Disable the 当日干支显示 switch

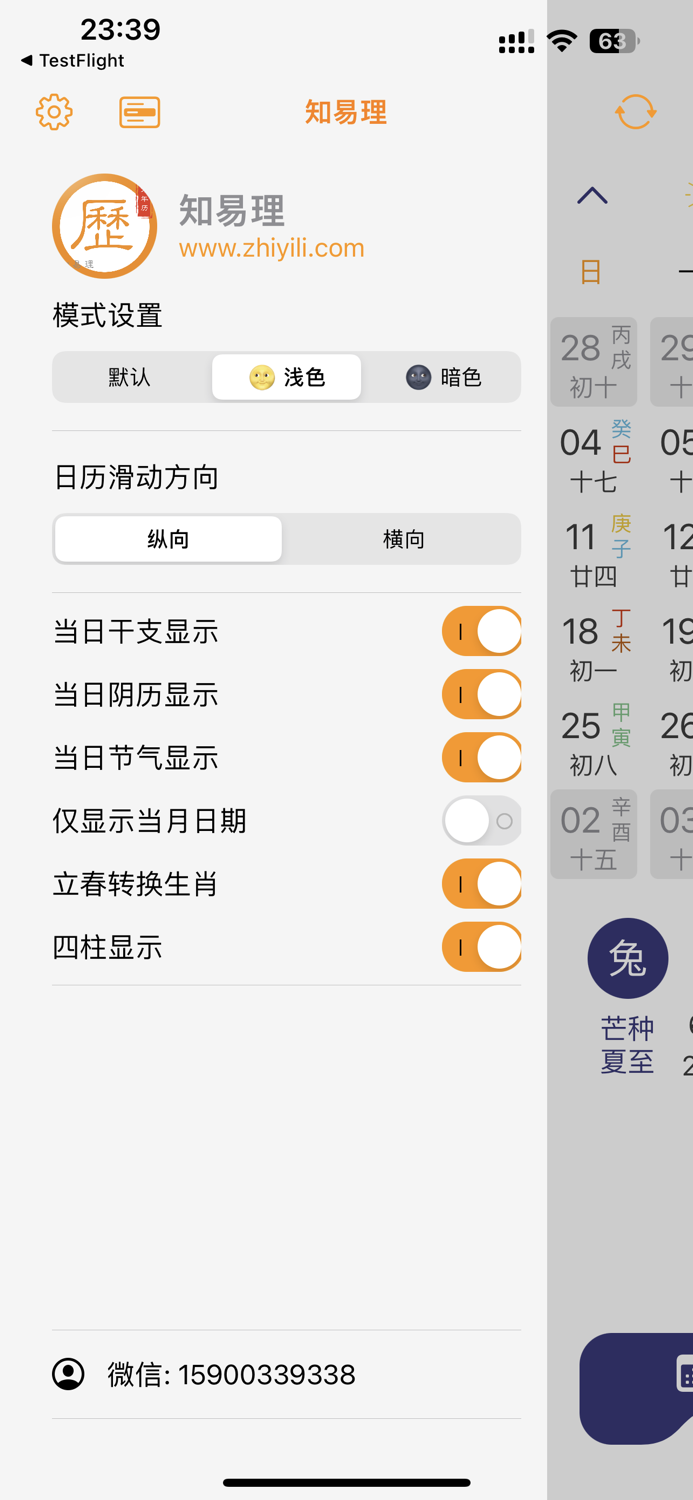tap(481, 631)
